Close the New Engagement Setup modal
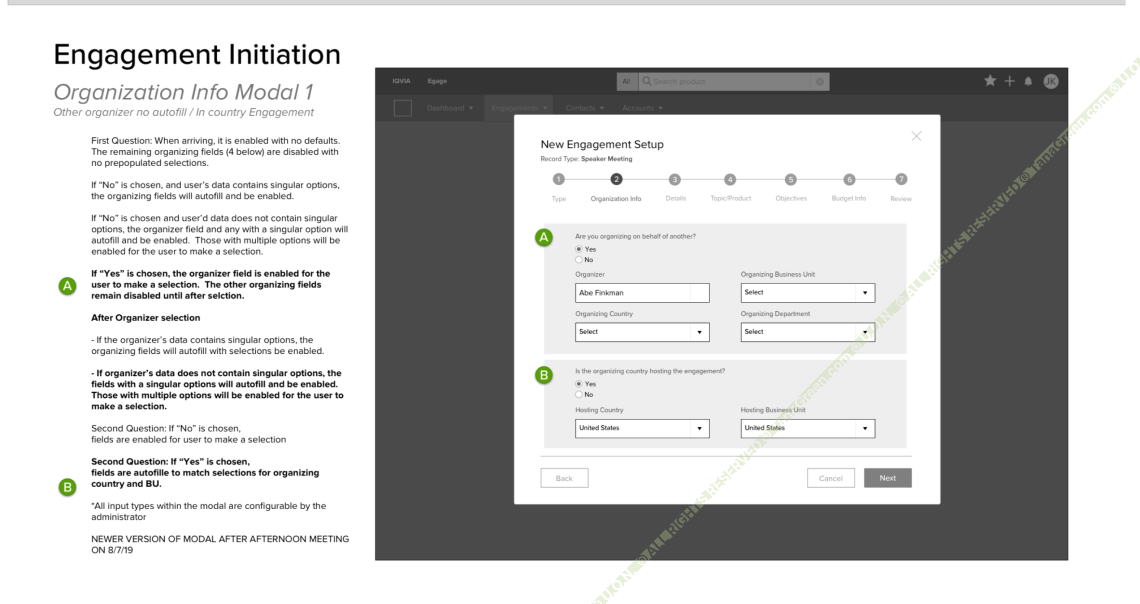The width and height of the screenshot is (1140, 604). (916, 136)
